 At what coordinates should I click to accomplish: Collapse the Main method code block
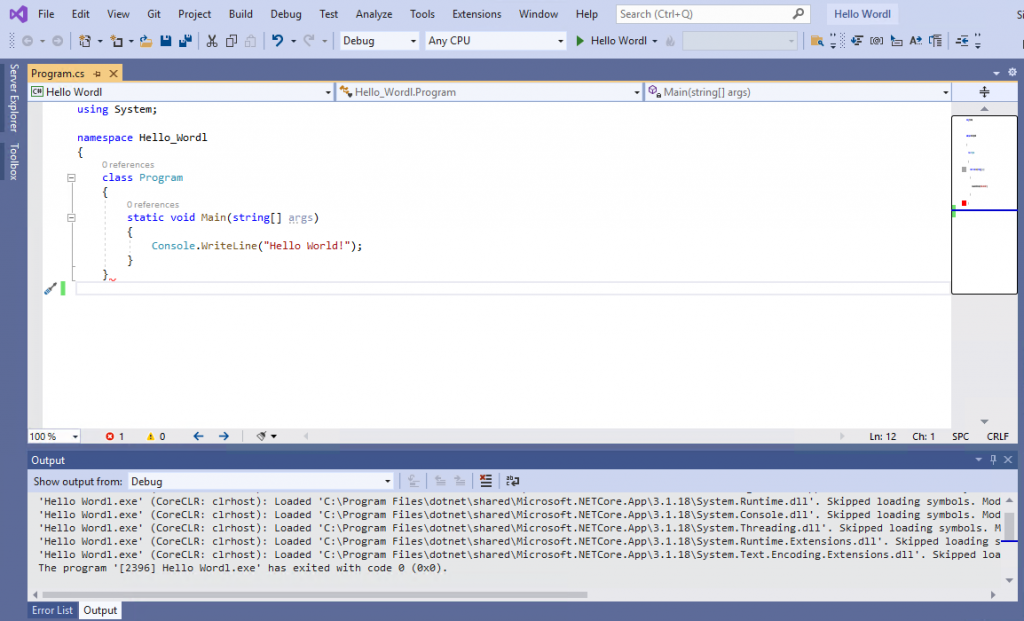71,218
